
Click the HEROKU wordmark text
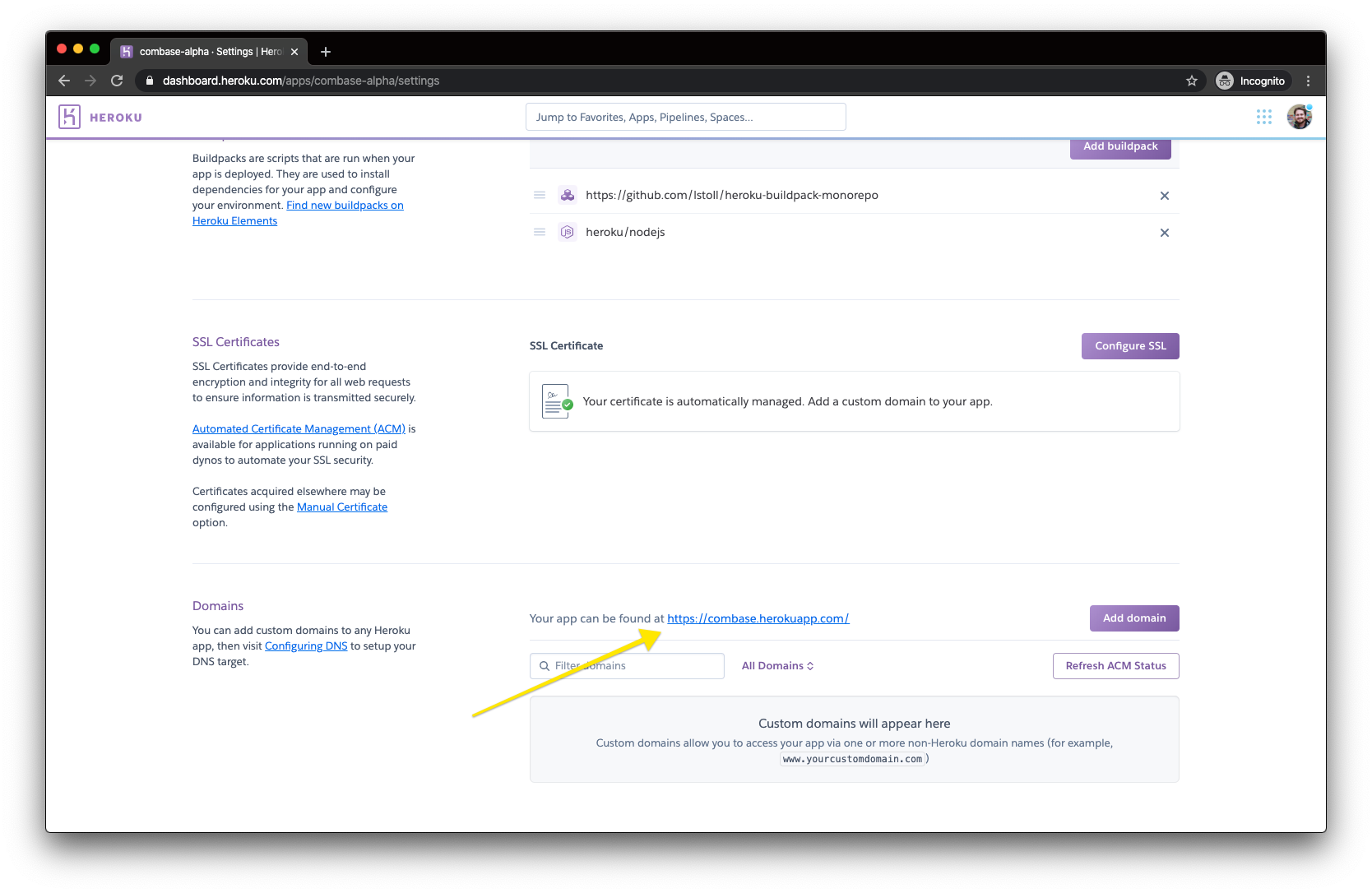[x=116, y=118]
